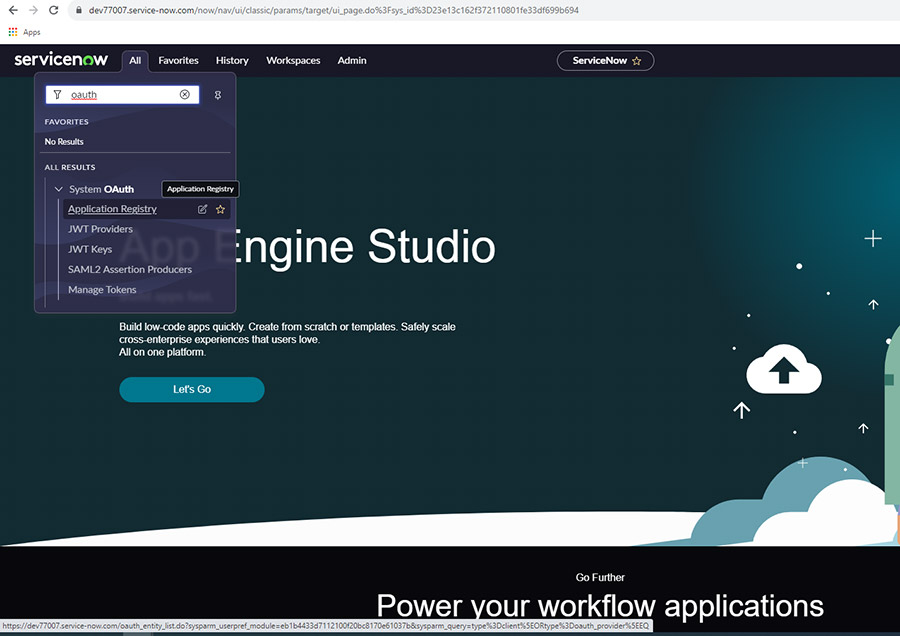Click the FAVORITES section header
The height and width of the screenshot is (636, 900).
67,122
